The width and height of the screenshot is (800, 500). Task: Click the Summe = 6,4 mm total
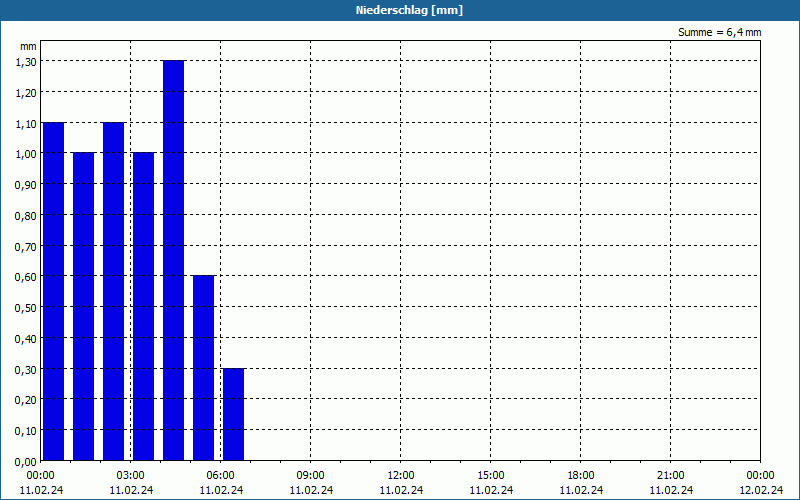[x=719, y=32]
